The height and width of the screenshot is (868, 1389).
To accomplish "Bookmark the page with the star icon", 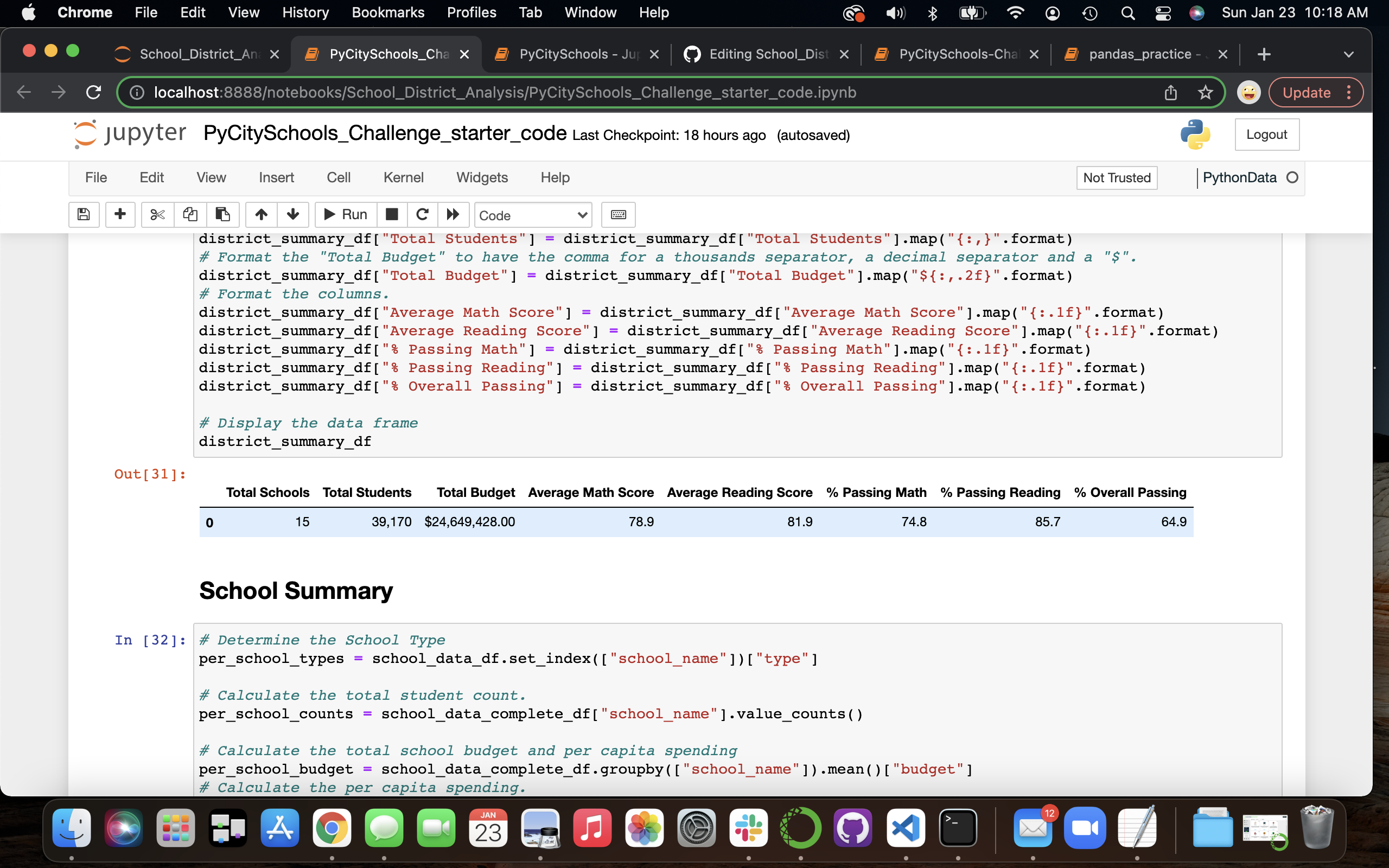I will (1205, 92).
